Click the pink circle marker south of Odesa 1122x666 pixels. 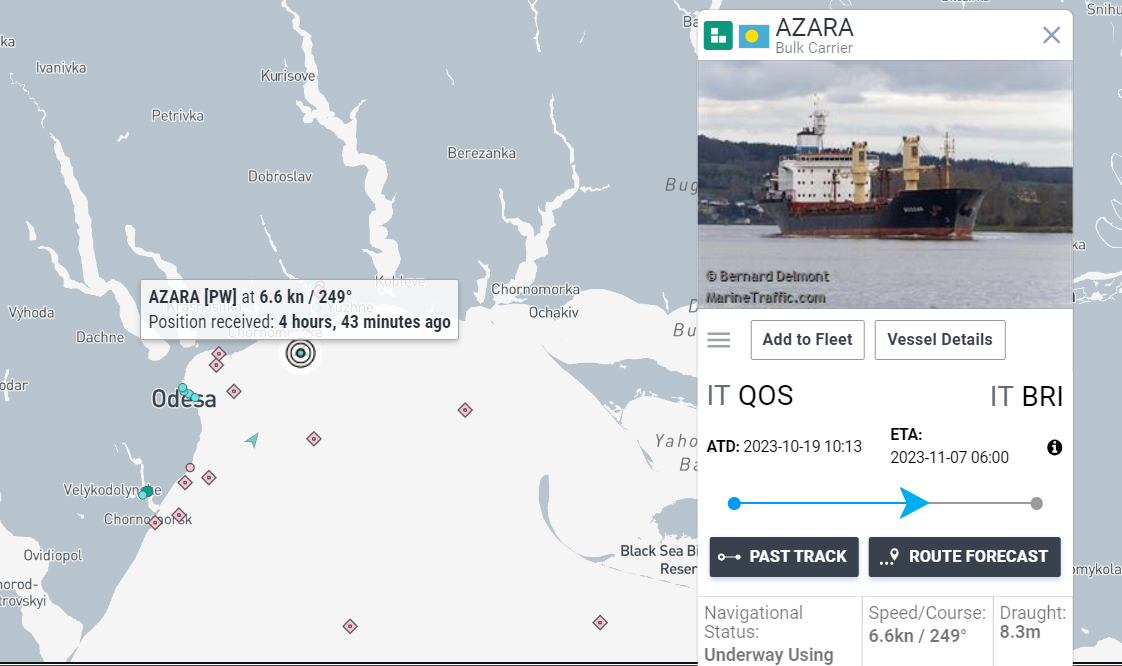click(190, 467)
